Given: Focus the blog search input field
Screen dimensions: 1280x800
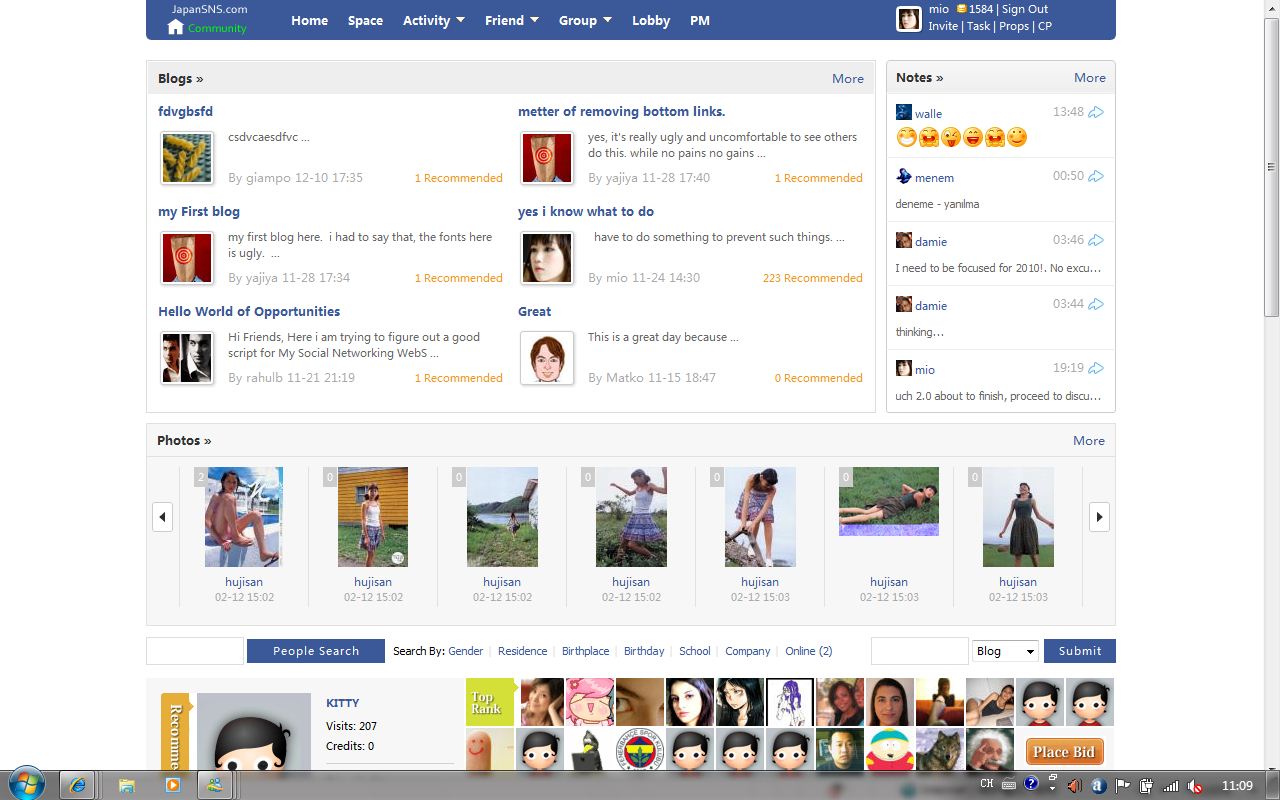Looking at the screenshot, I should tap(920, 651).
